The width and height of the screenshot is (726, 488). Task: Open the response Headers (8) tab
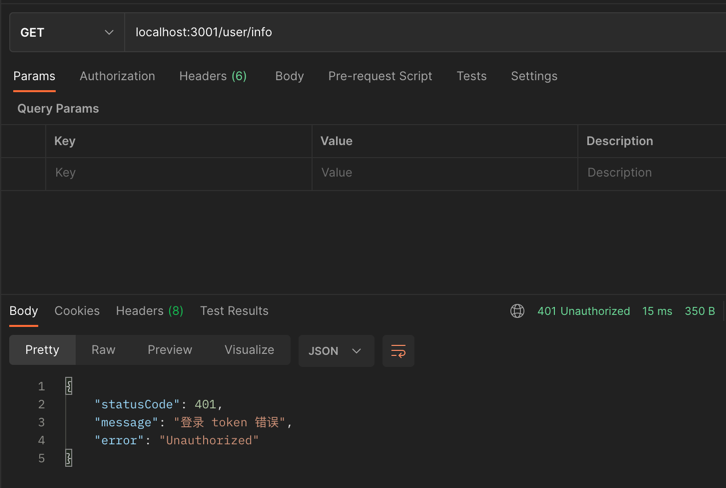point(149,311)
